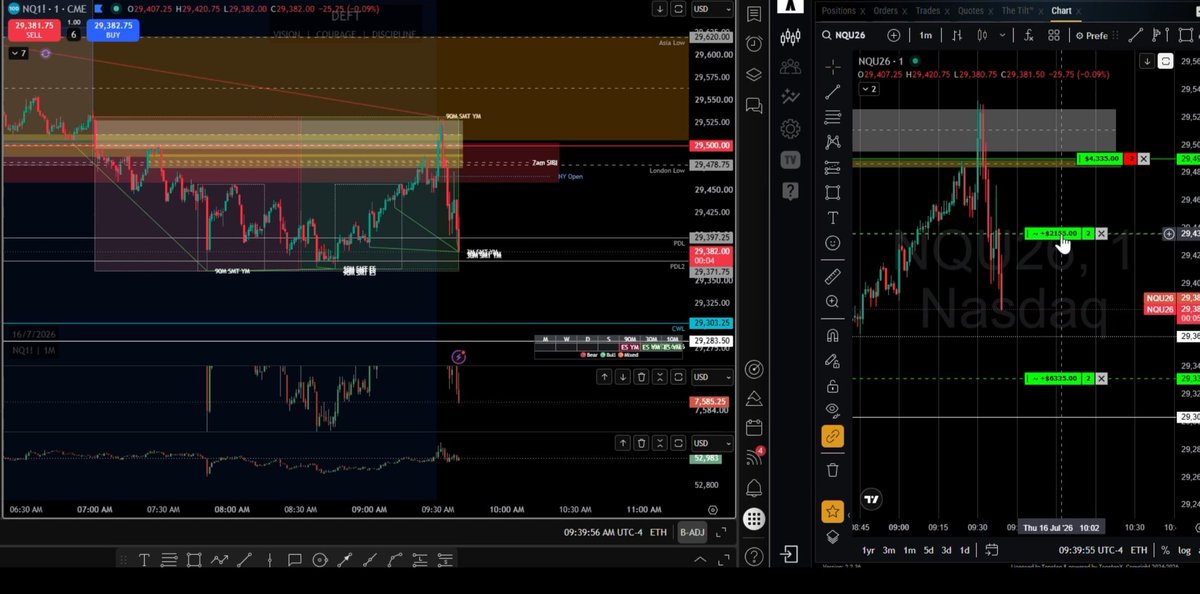Expand indicator legend showing 2 on NQU26
1200x594 pixels.
coord(868,89)
